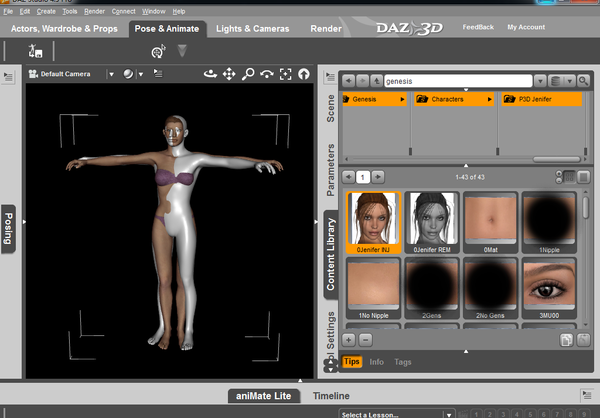Open the Render menu
Viewport: 600px width, 418px height.
pyautogui.click(x=94, y=11)
